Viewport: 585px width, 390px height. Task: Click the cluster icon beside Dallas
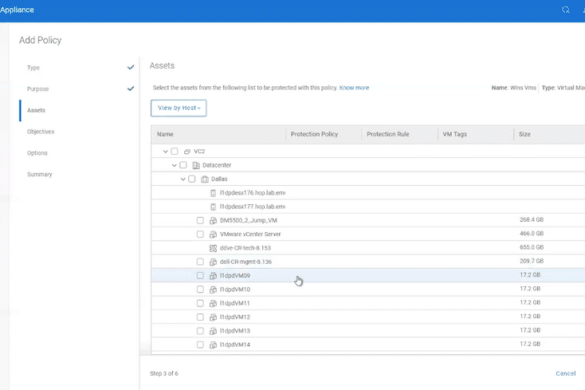click(204, 179)
